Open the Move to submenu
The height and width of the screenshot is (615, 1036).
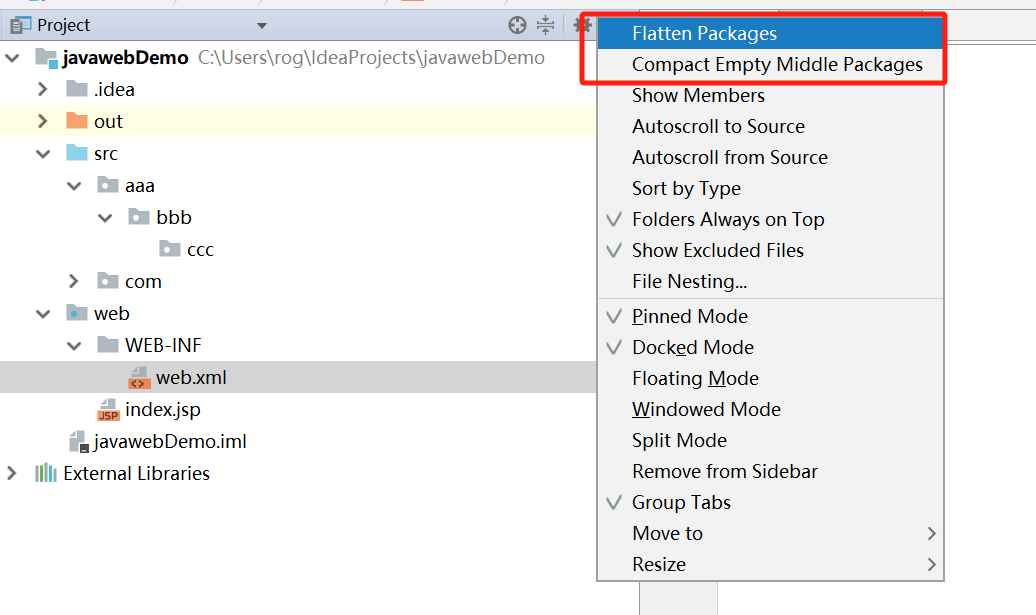pos(667,533)
